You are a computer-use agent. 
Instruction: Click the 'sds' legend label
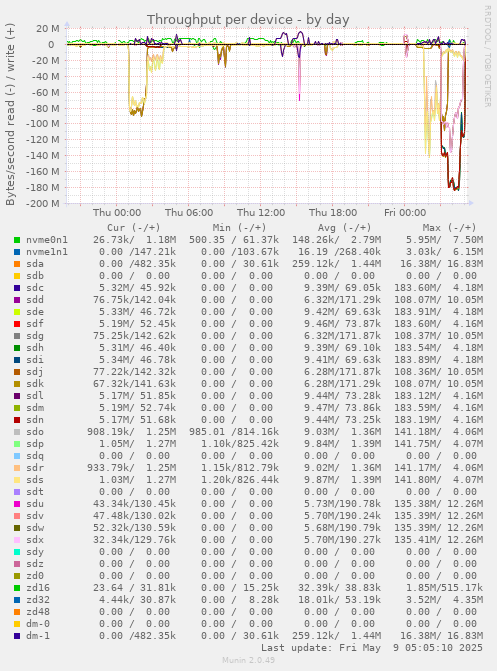click(x=35, y=480)
